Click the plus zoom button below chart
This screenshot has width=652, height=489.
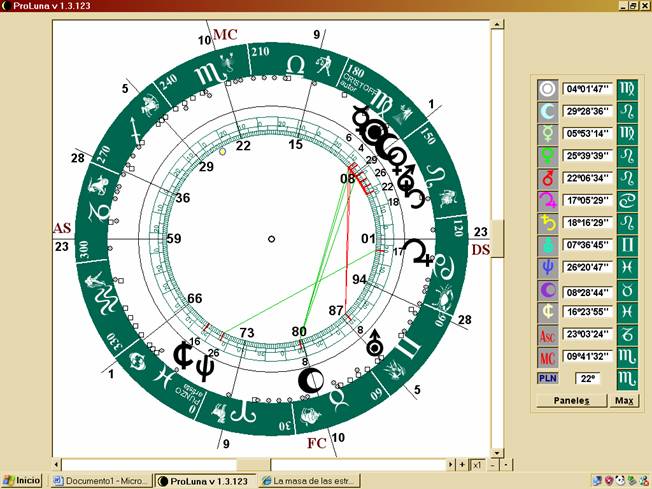[461, 465]
